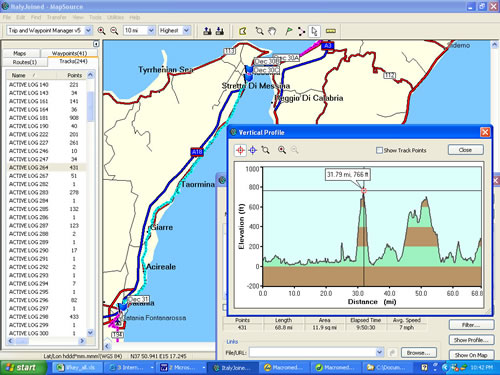The width and height of the screenshot is (500, 375).
Task: Open the Highest detail level dropdown
Action: click(174, 31)
